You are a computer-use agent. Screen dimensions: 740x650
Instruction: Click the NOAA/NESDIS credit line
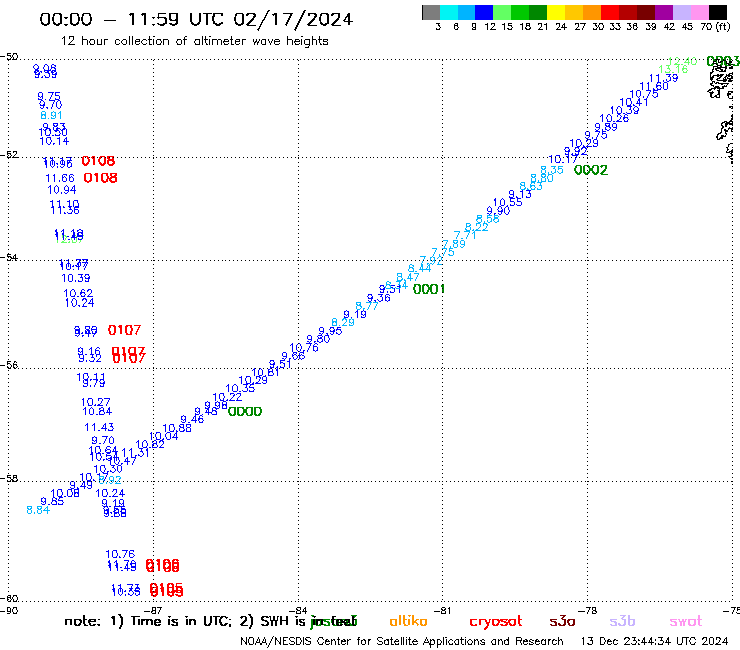pos(402,641)
